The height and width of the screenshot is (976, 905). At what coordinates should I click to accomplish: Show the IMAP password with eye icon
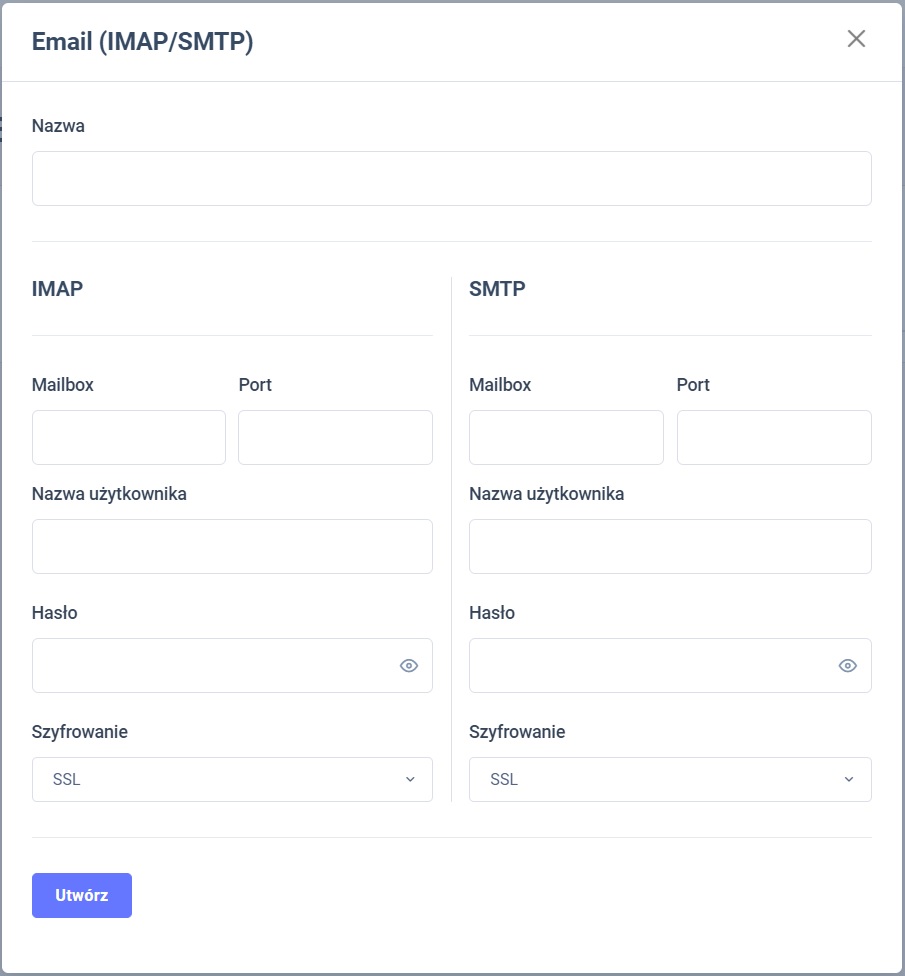click(409, 666)
